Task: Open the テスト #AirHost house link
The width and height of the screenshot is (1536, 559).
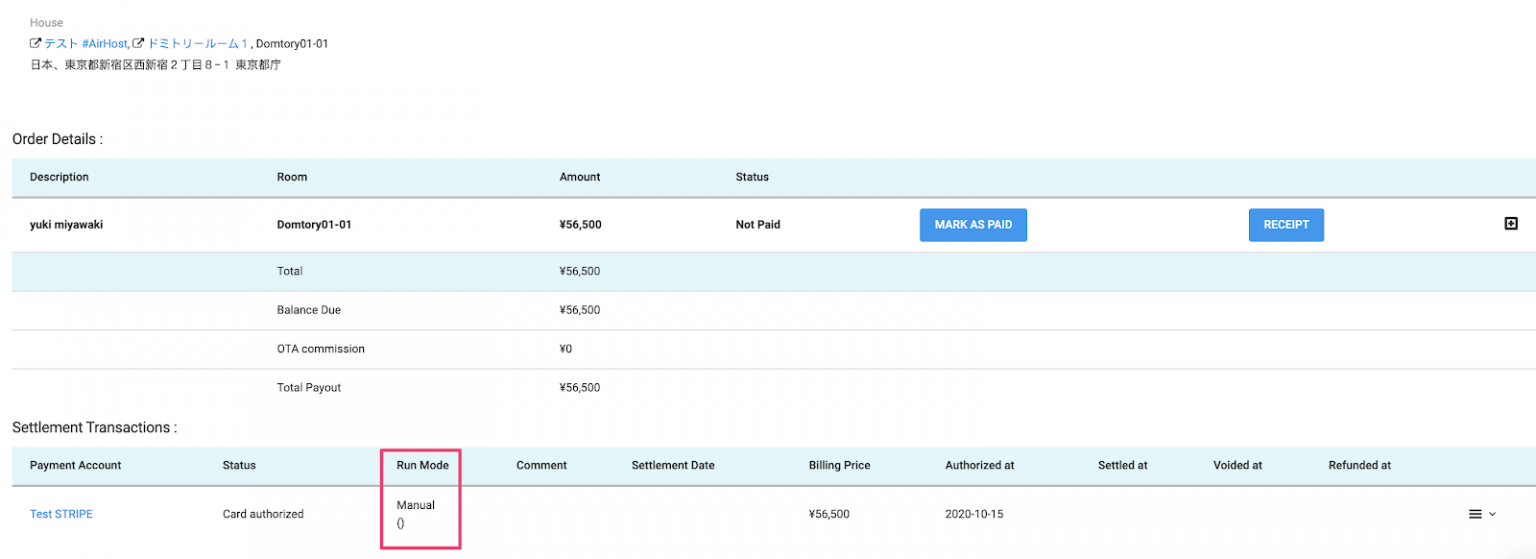Action: tap(86, 44)
